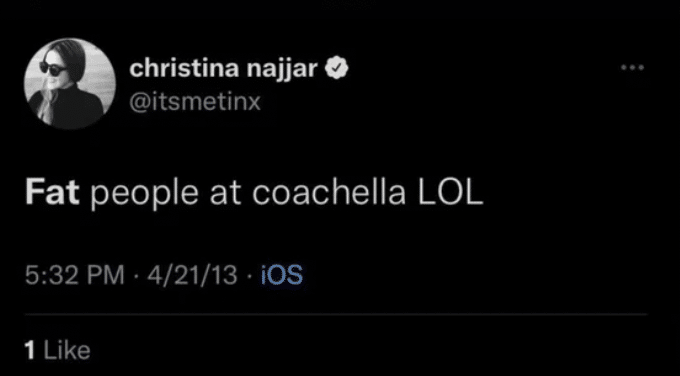
Task: Click the last name najjar
Action: tap(283, 71)
